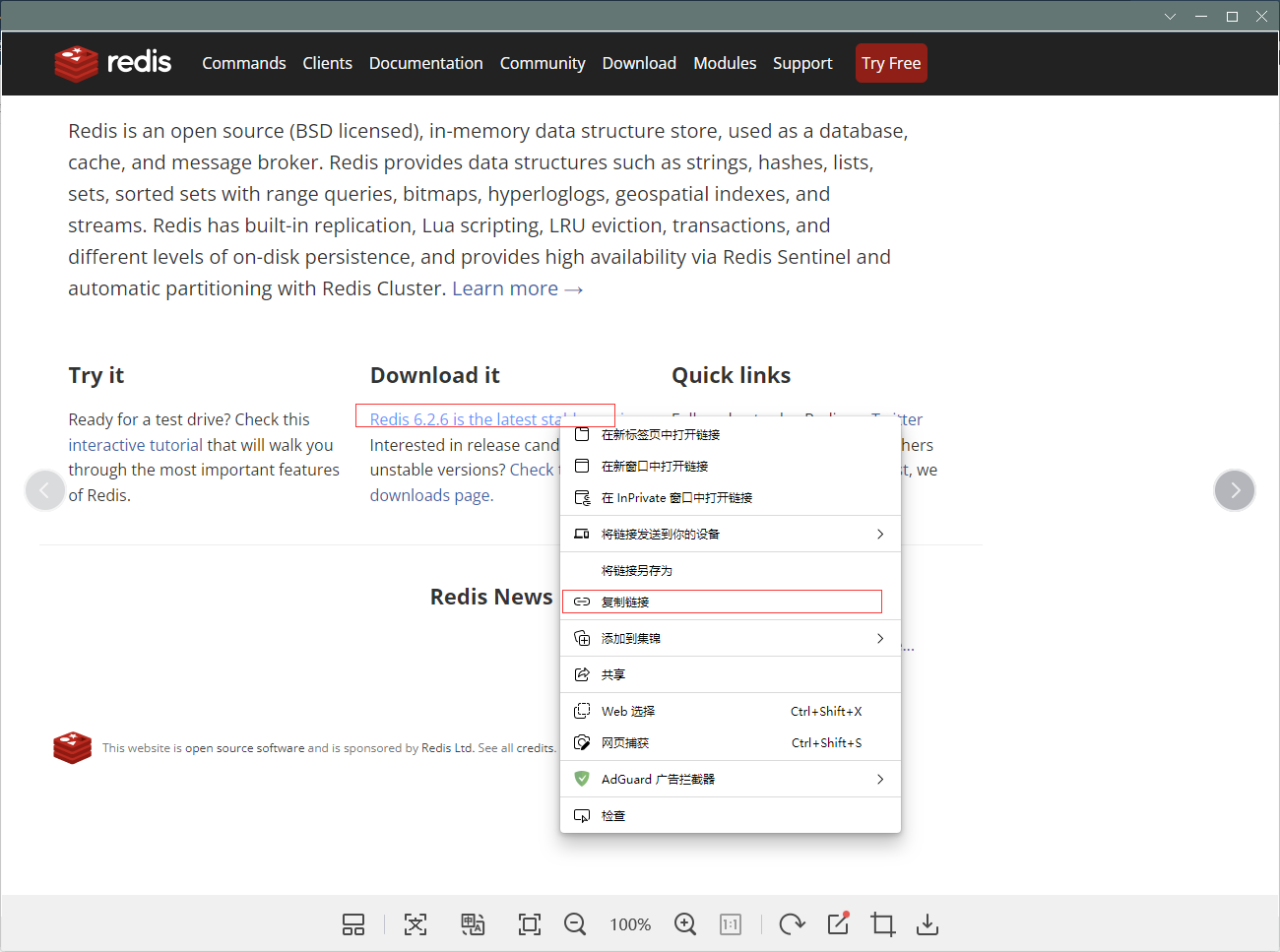Click the text recognition (OCR) icon
The height and width of the screenshot is (952, 1280).
pos(416,924)
